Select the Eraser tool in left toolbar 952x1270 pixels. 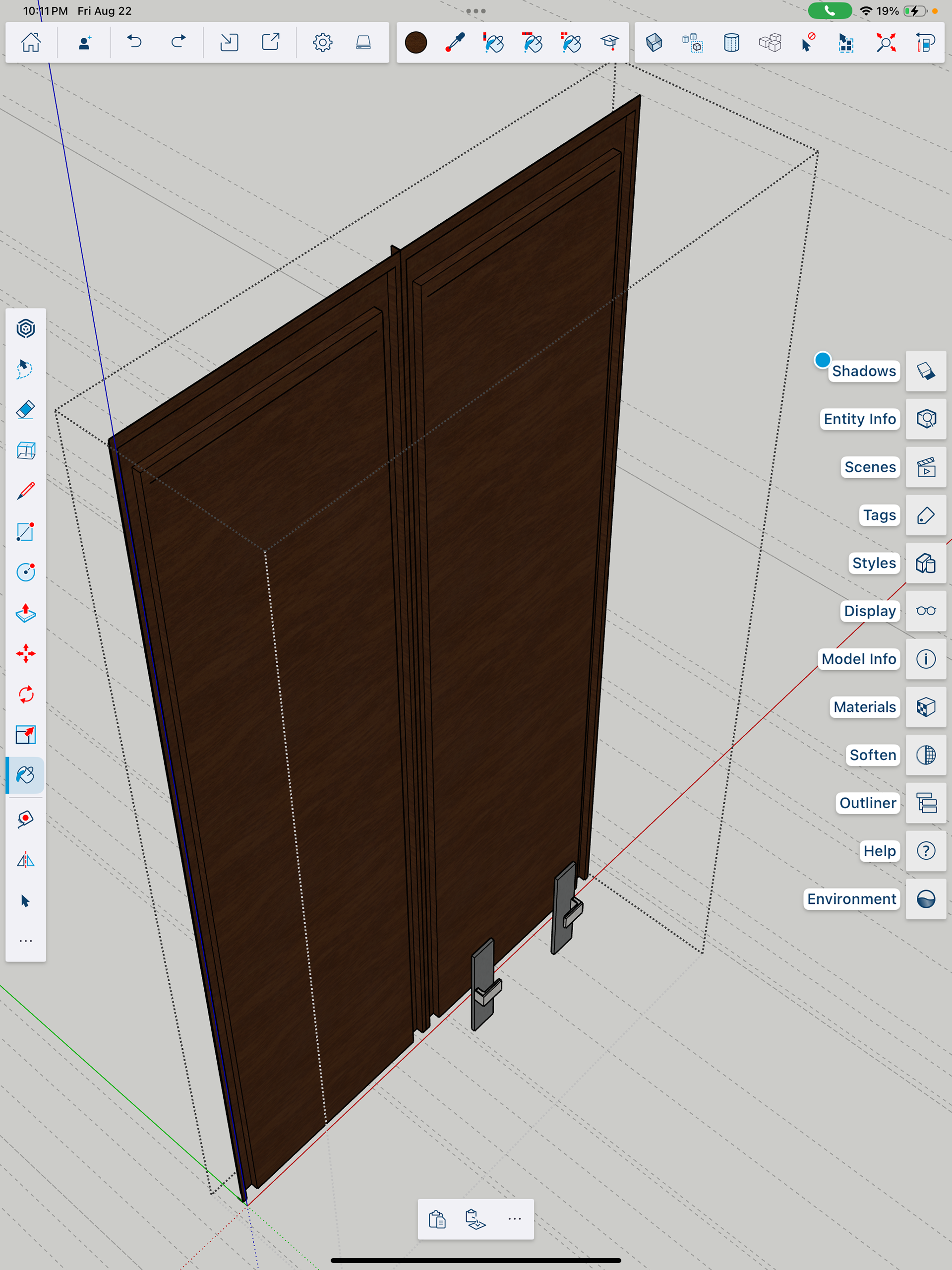tap(25, 410)
